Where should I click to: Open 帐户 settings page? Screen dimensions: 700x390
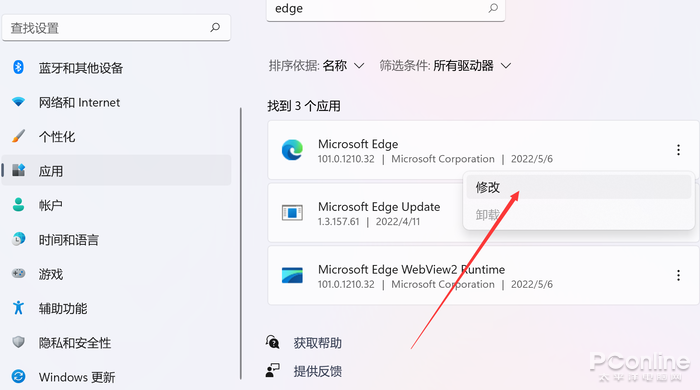click(50, 206)
